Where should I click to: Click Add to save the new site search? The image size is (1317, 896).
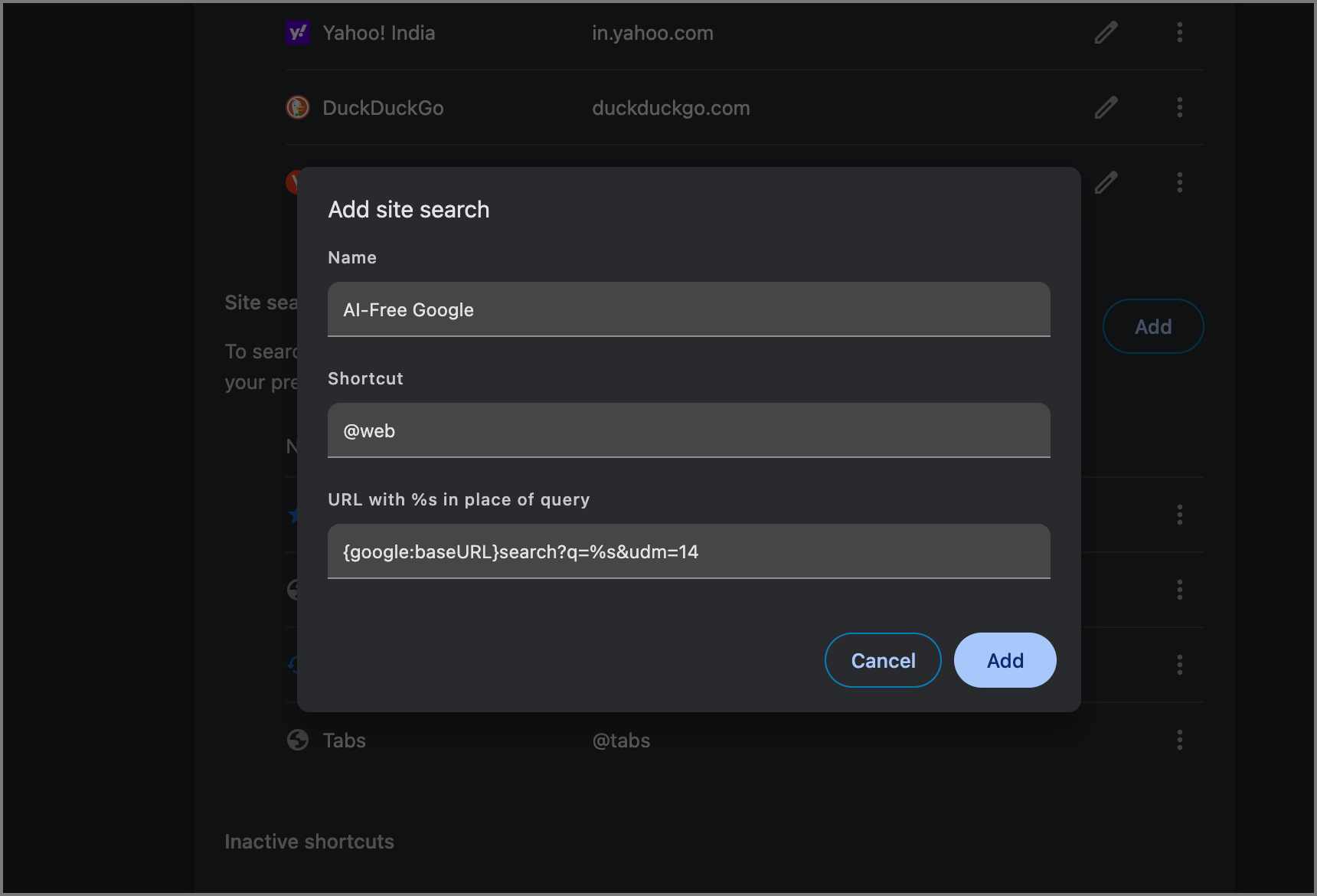pyautogui.click(x=1005, y=659)
